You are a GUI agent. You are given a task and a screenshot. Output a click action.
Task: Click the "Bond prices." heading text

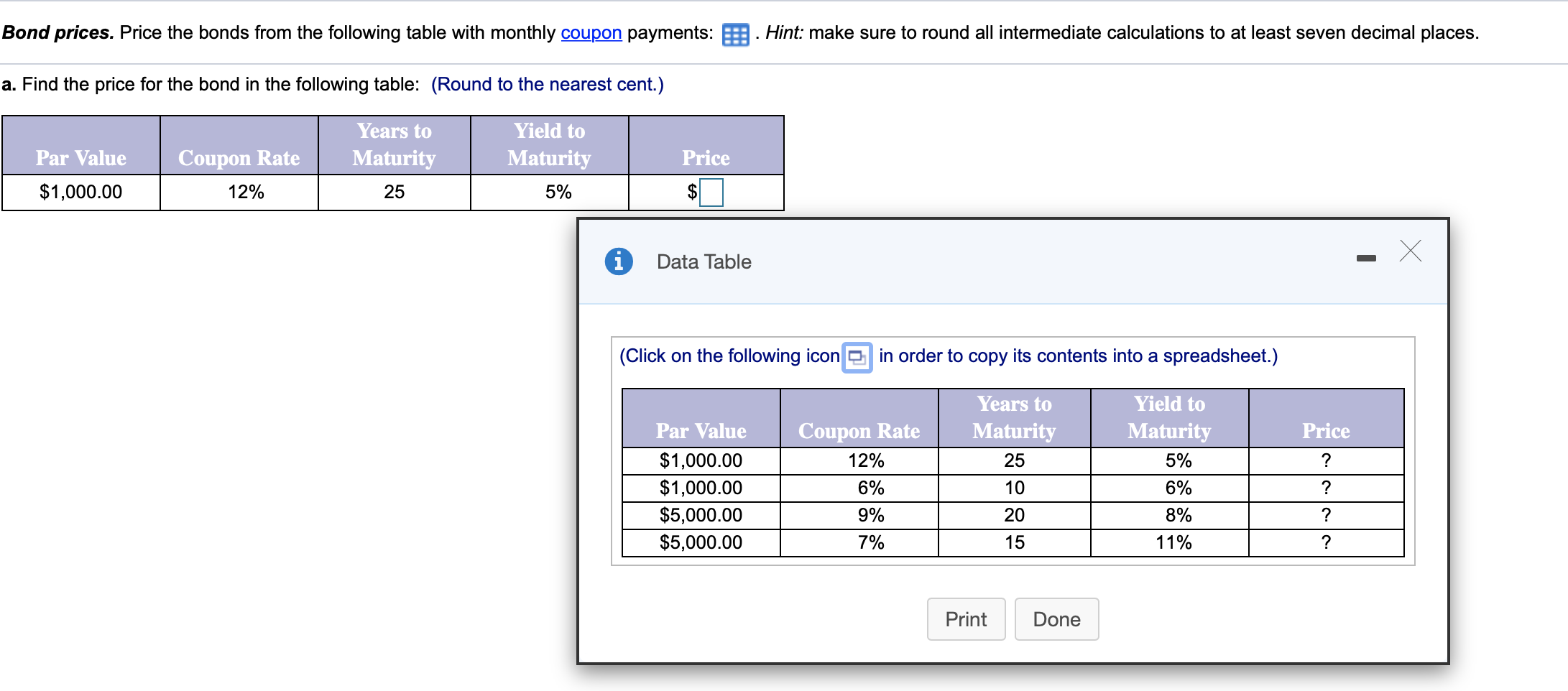tap(58, 33)
